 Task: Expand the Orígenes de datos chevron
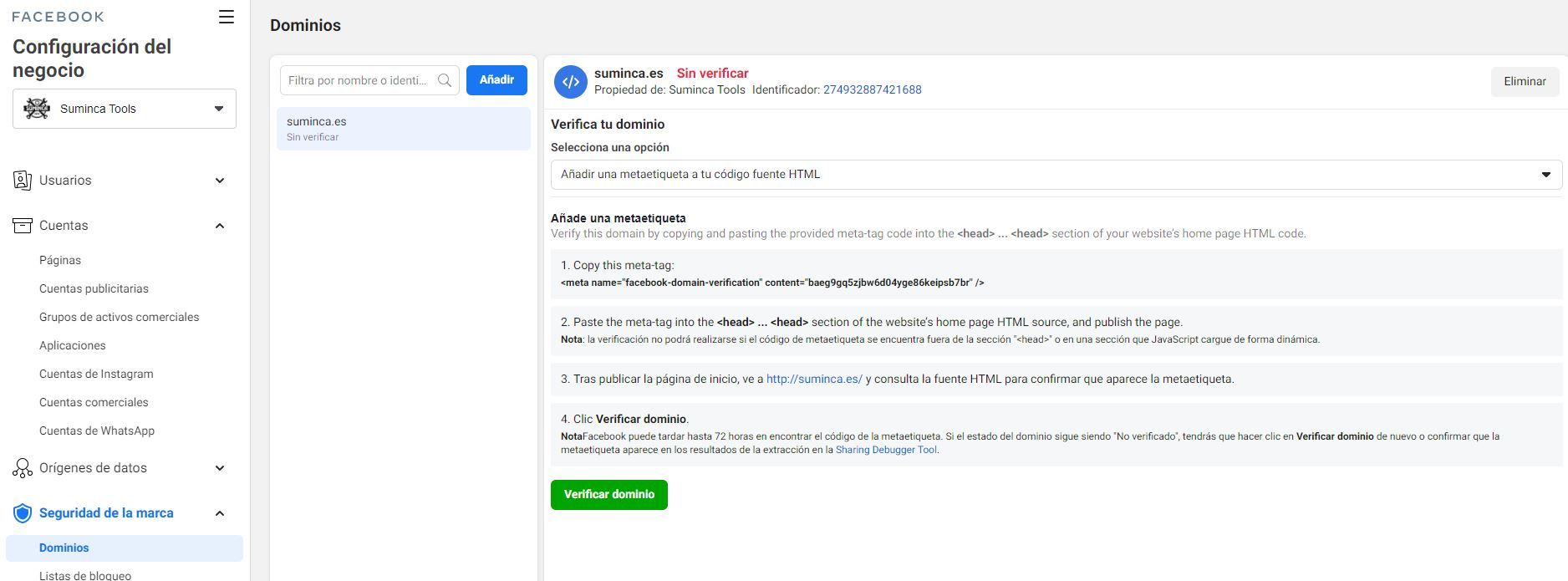(x=220, y=468)
